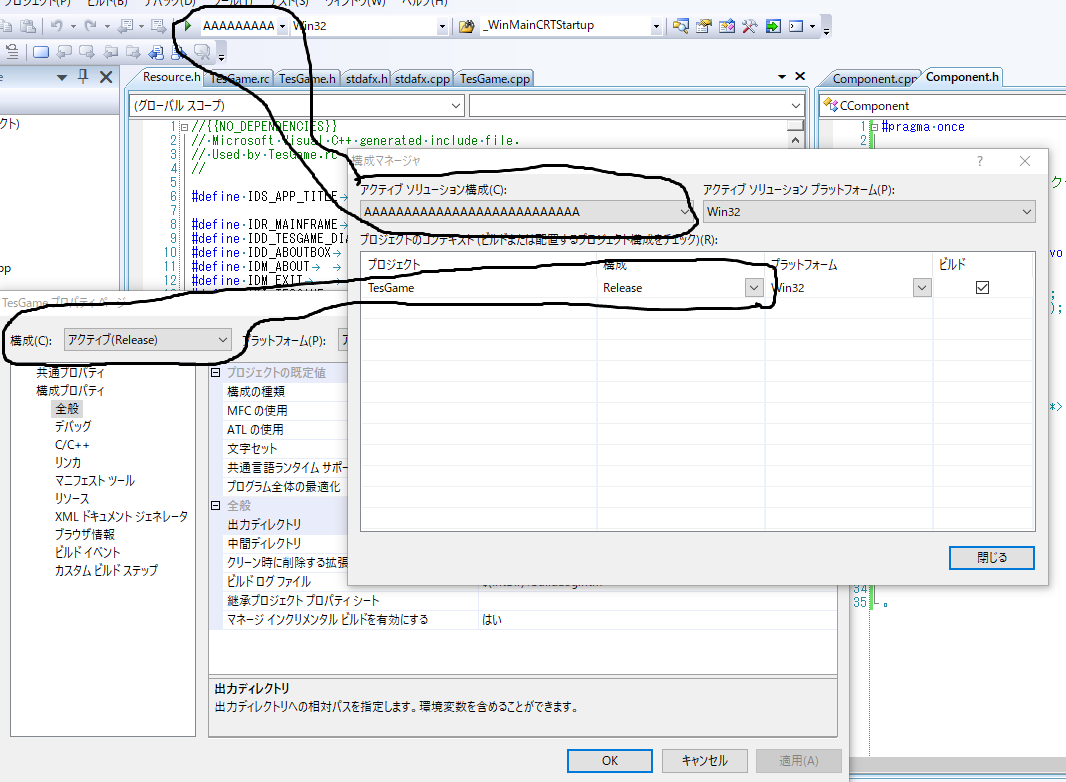Open the _WinMainCRTStartup find dropdown
This screenshot has width=1066, height=782.
(656, 27)
